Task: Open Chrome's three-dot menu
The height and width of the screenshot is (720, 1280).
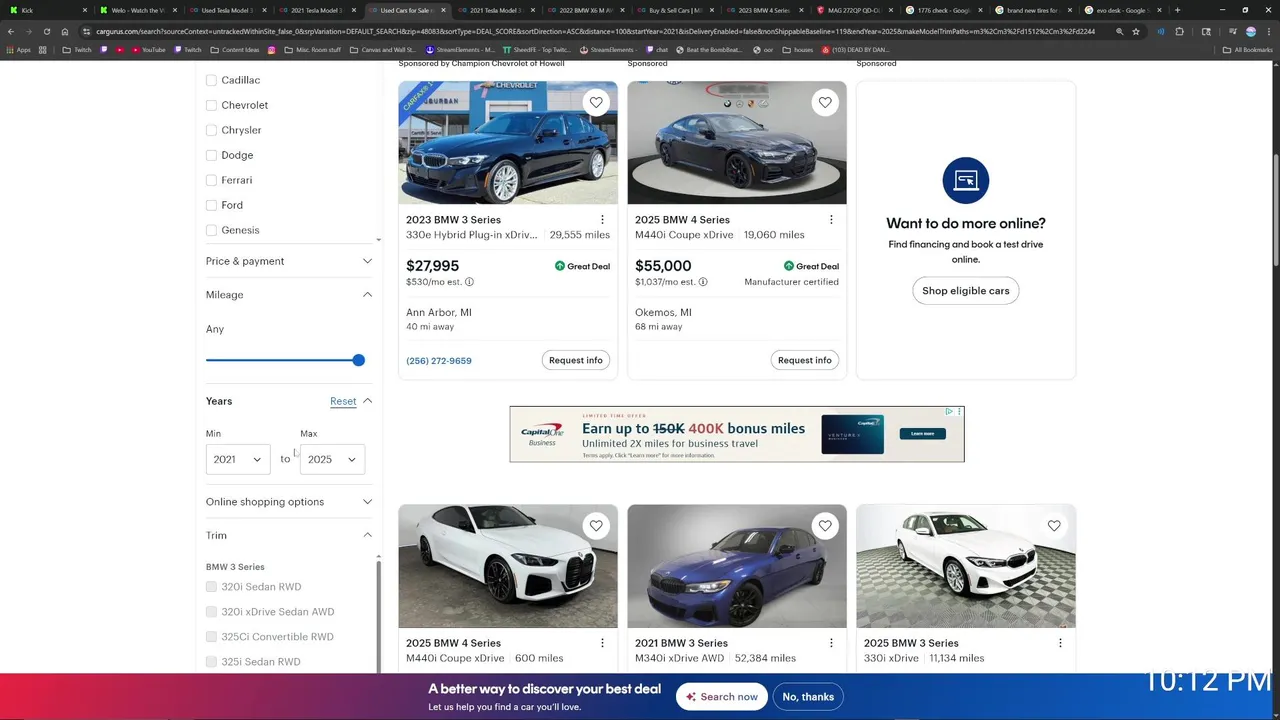Action: click(x=1268, y=31)
